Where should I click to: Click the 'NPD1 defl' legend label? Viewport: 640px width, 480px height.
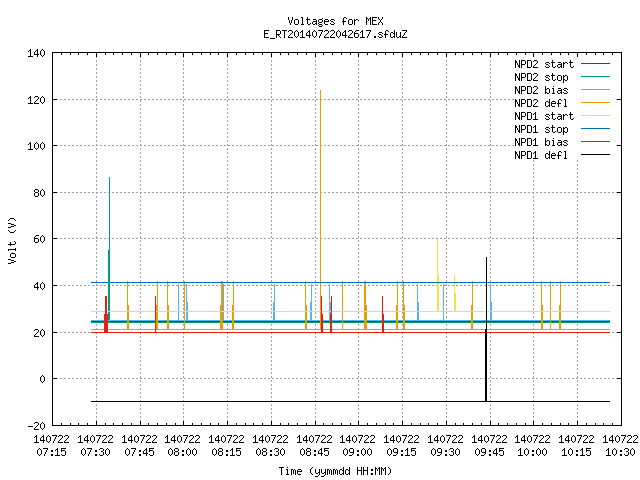tap(541, 156)
